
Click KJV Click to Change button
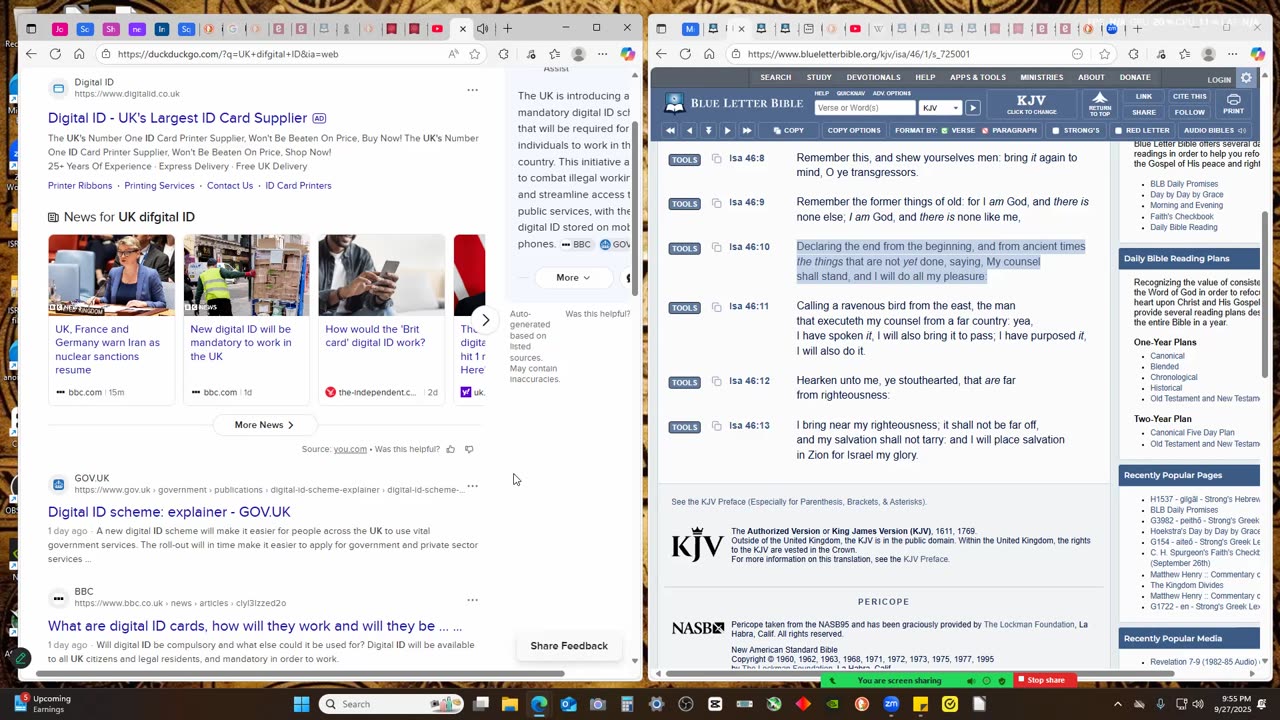click(1031, 104)
